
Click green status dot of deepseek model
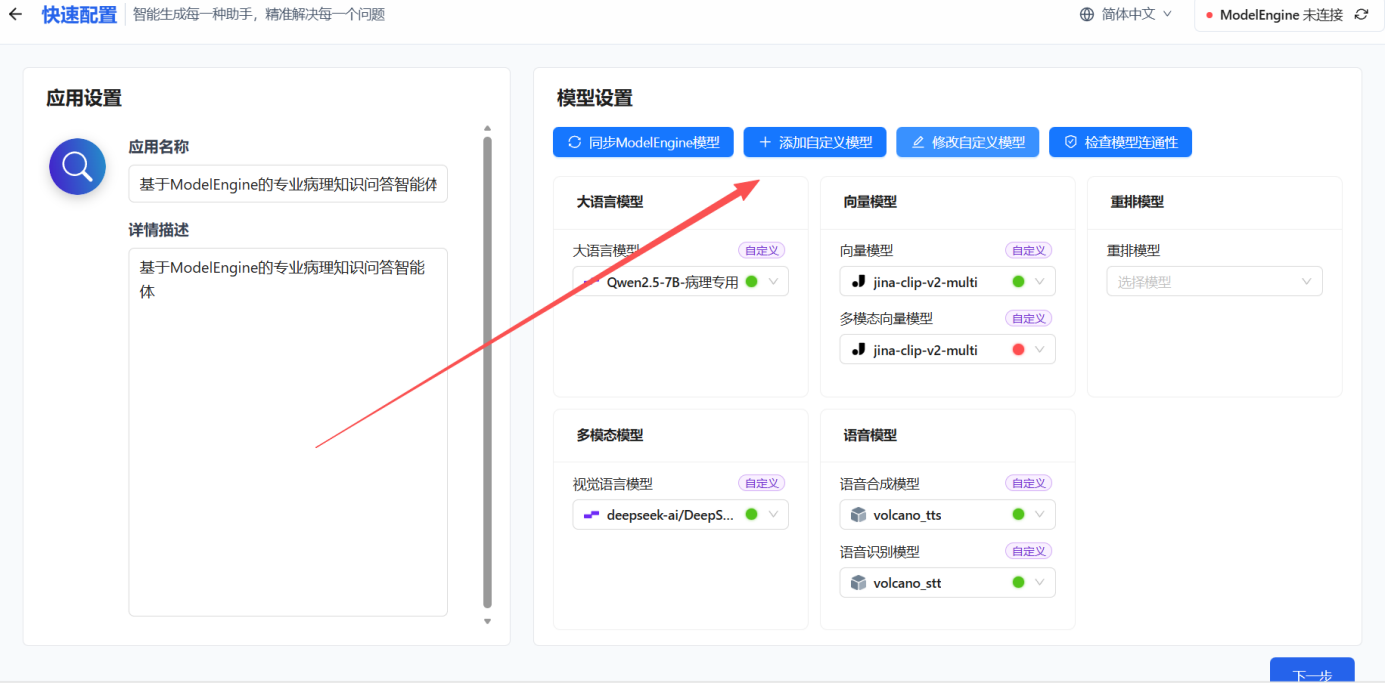pyautogui.click(x=751, y=514)
